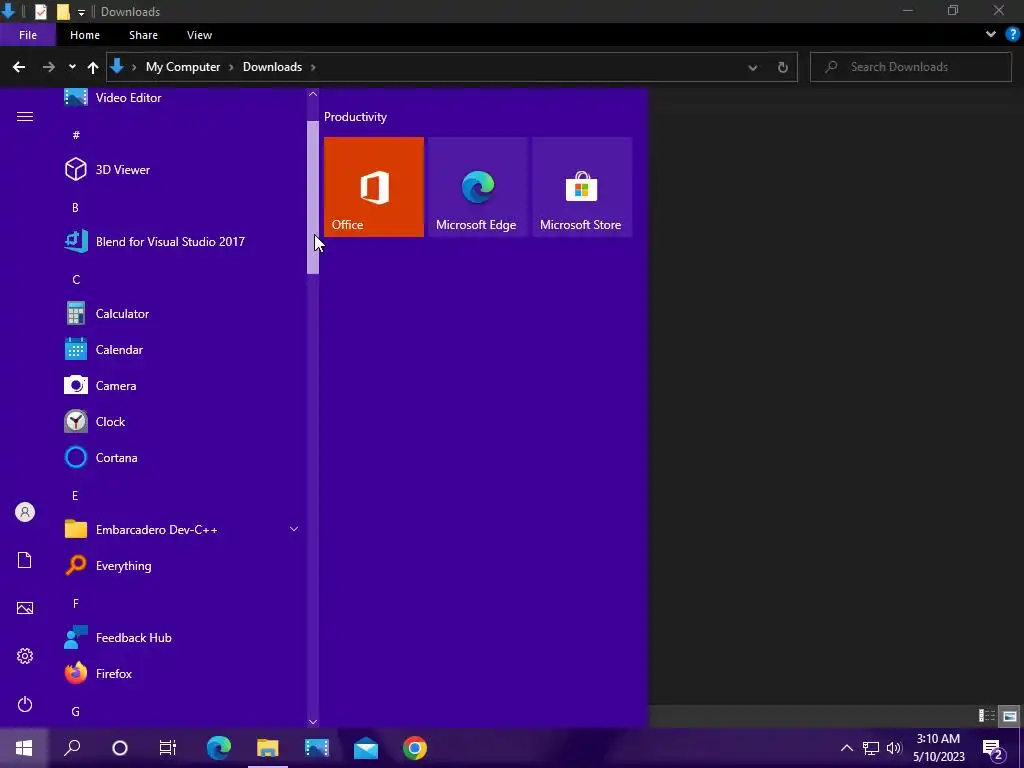The image size is (1024, 768).
Task: Switch to the View ribbon tab
Action: (x=199, y=35)
